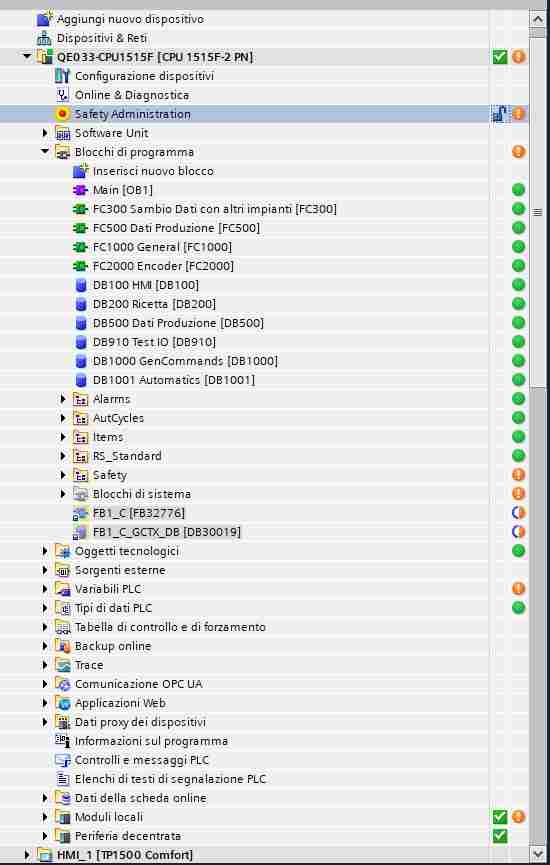Open Inserisci nuovo blocco
Viewport: 550px width, 865px height.
[153, 171]
